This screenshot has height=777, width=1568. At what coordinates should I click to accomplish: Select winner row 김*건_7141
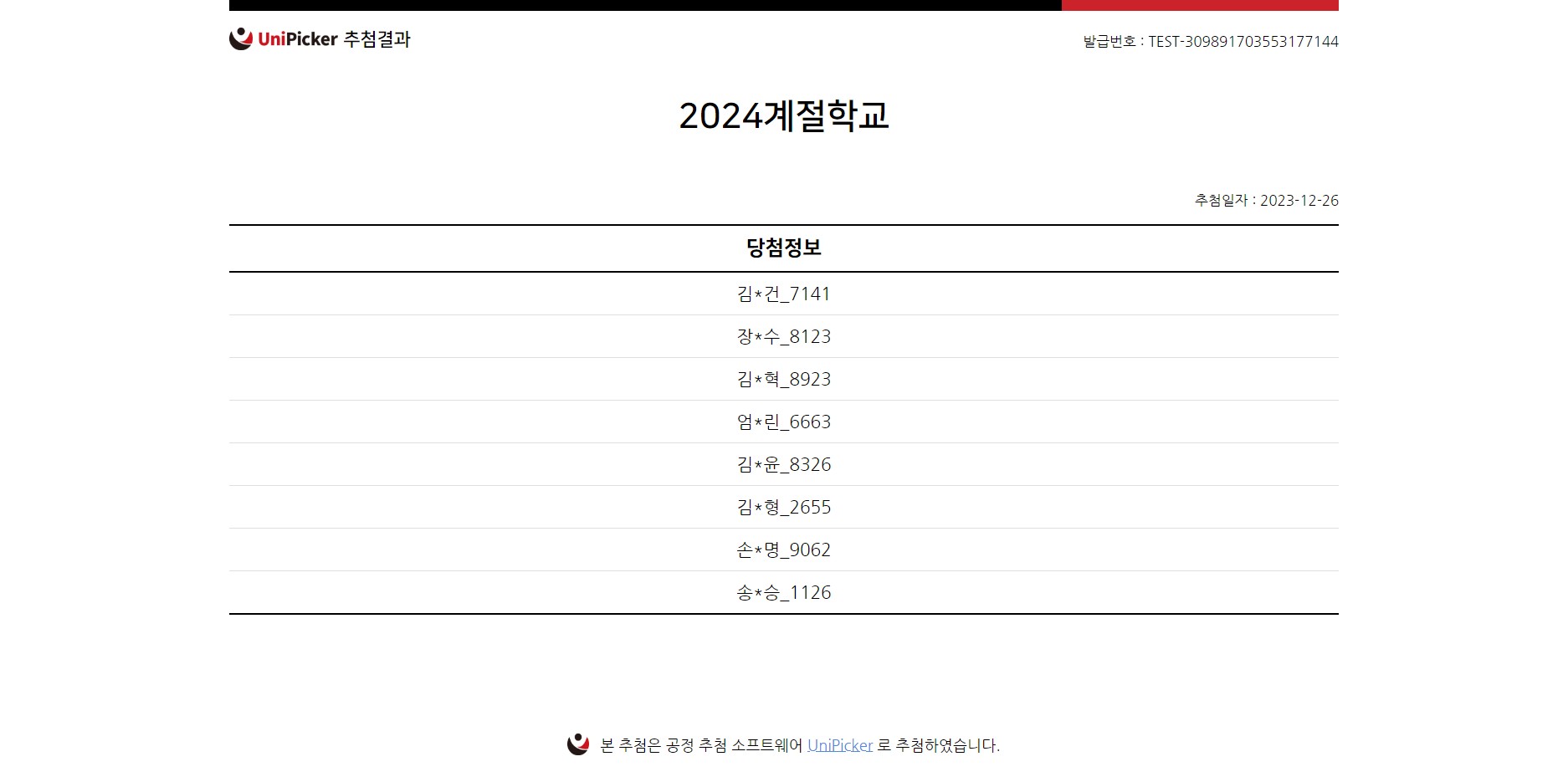783,294
